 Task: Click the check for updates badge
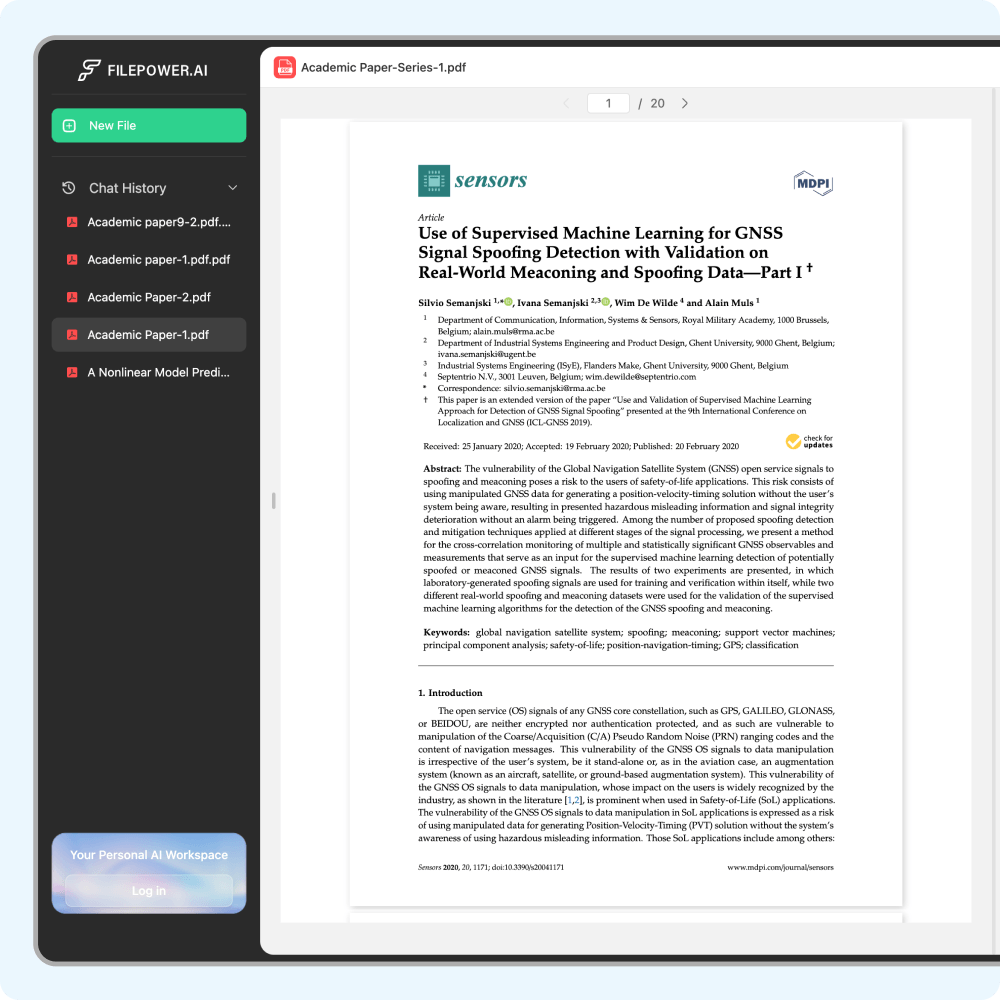[809, 440]
